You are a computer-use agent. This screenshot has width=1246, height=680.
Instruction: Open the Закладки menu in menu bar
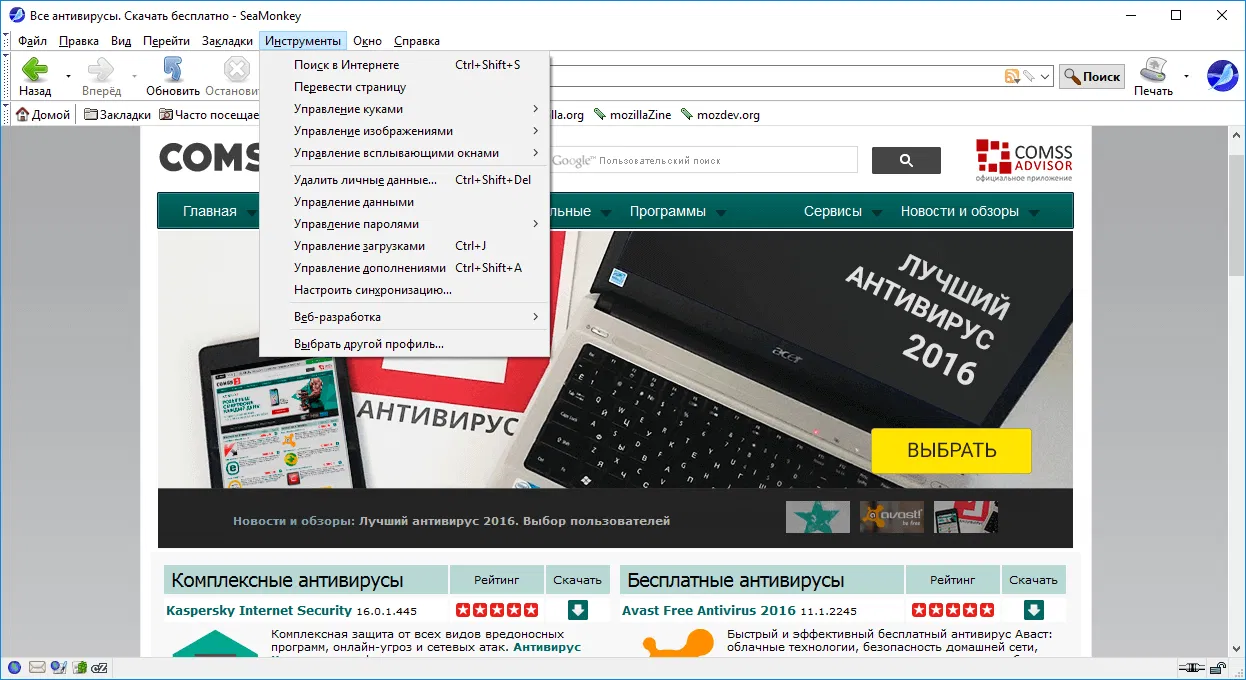[227, 41]
